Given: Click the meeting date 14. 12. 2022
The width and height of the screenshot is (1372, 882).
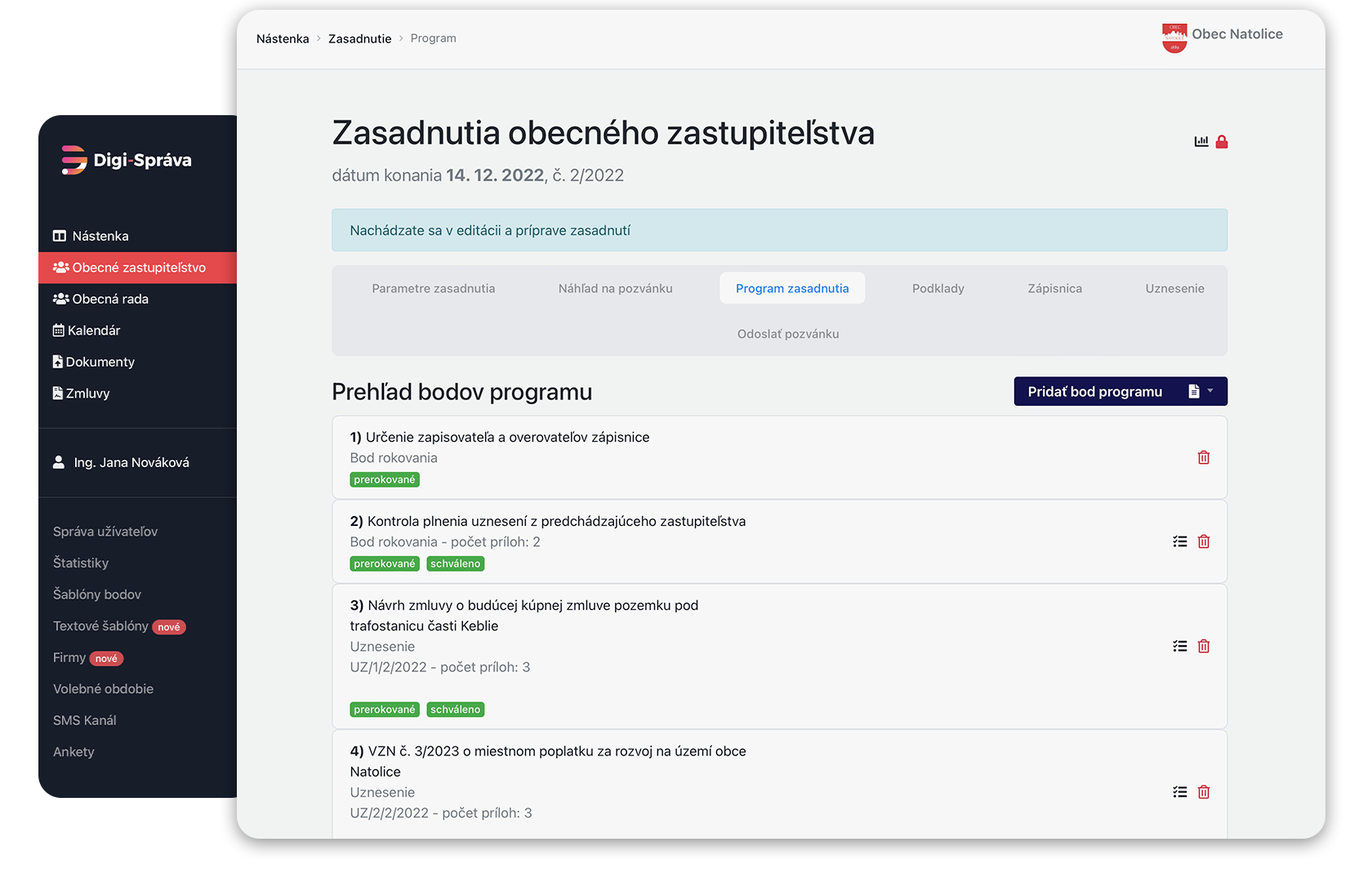Looking at the screenshot, I should [x=495, y=176].
